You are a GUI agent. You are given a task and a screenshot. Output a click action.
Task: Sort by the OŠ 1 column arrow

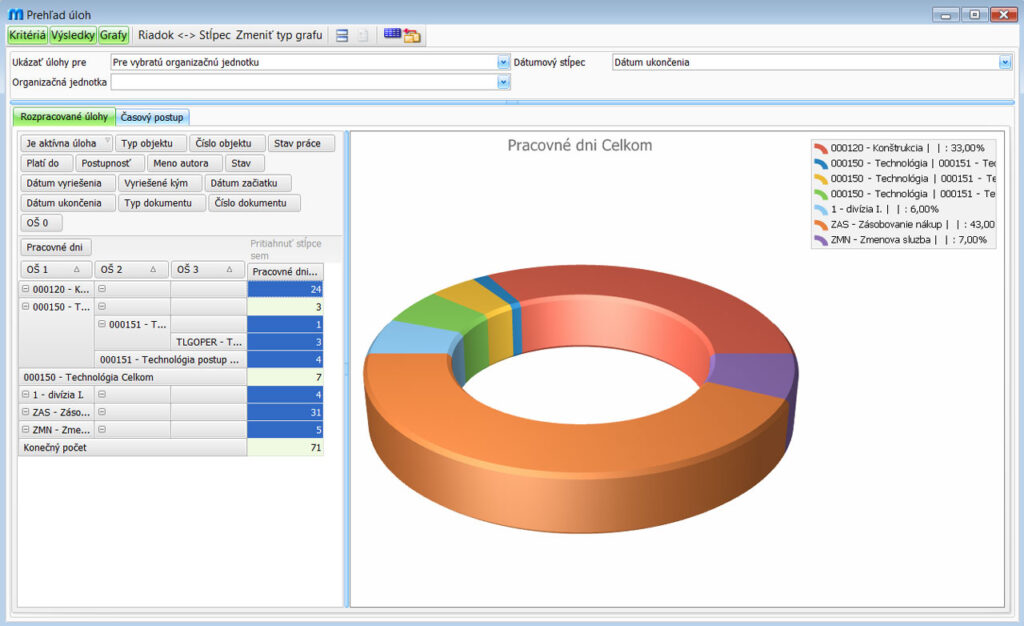point(76,270)
